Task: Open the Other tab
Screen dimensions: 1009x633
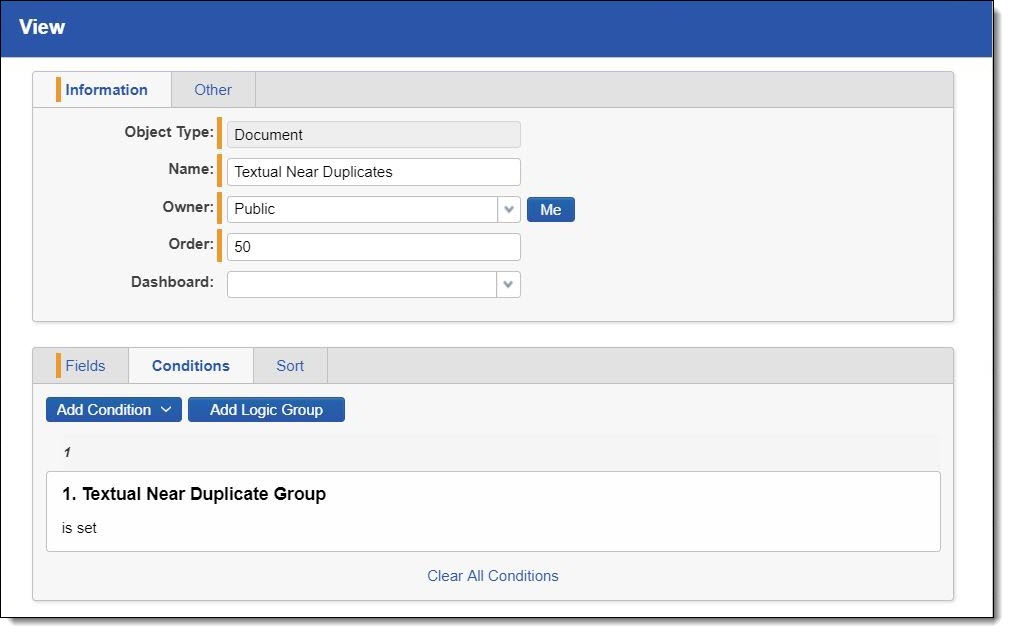Action: click(x=213, y=90)
